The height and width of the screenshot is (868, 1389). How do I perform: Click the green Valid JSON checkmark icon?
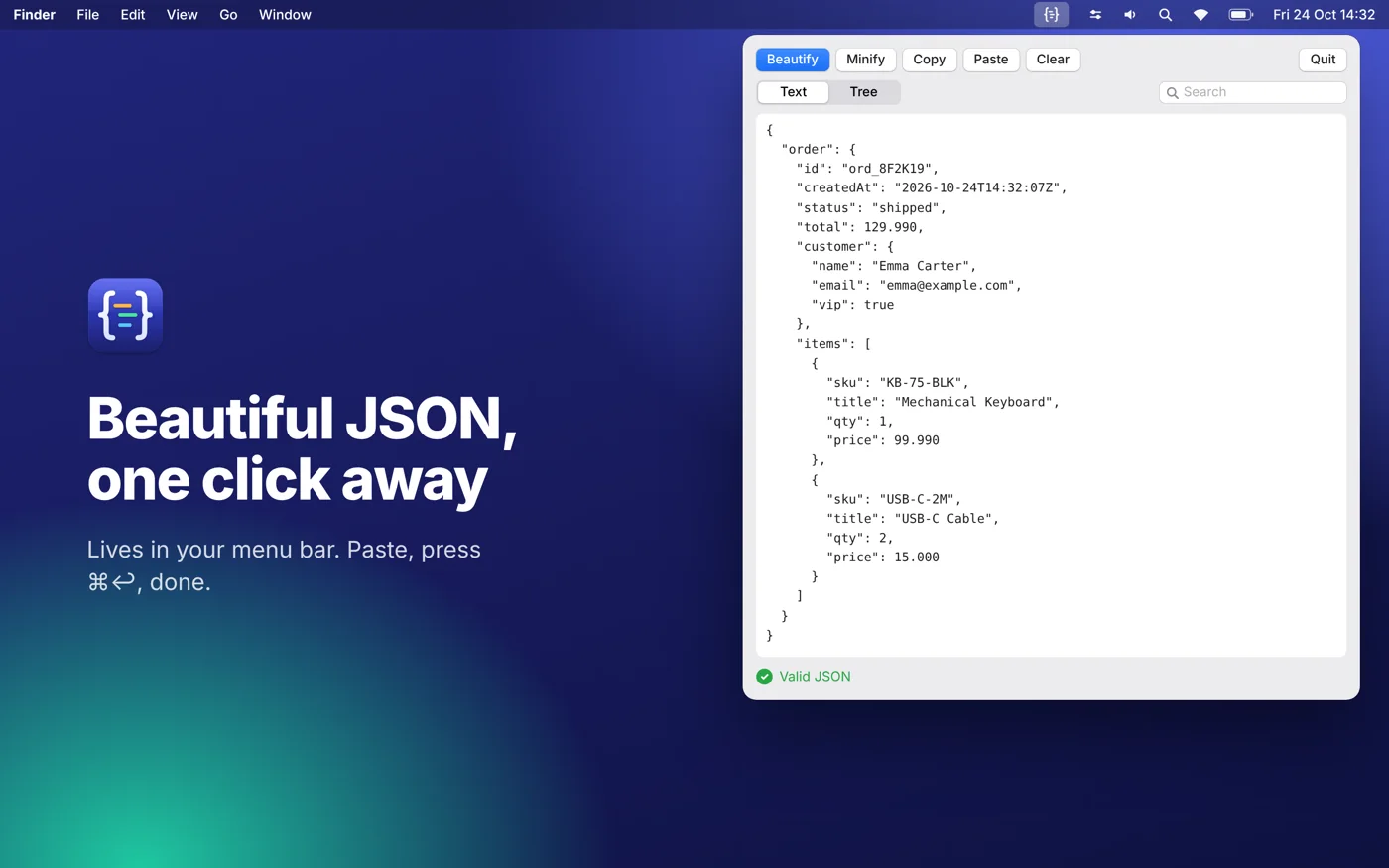pyautogui.click(x=764, y=677)
